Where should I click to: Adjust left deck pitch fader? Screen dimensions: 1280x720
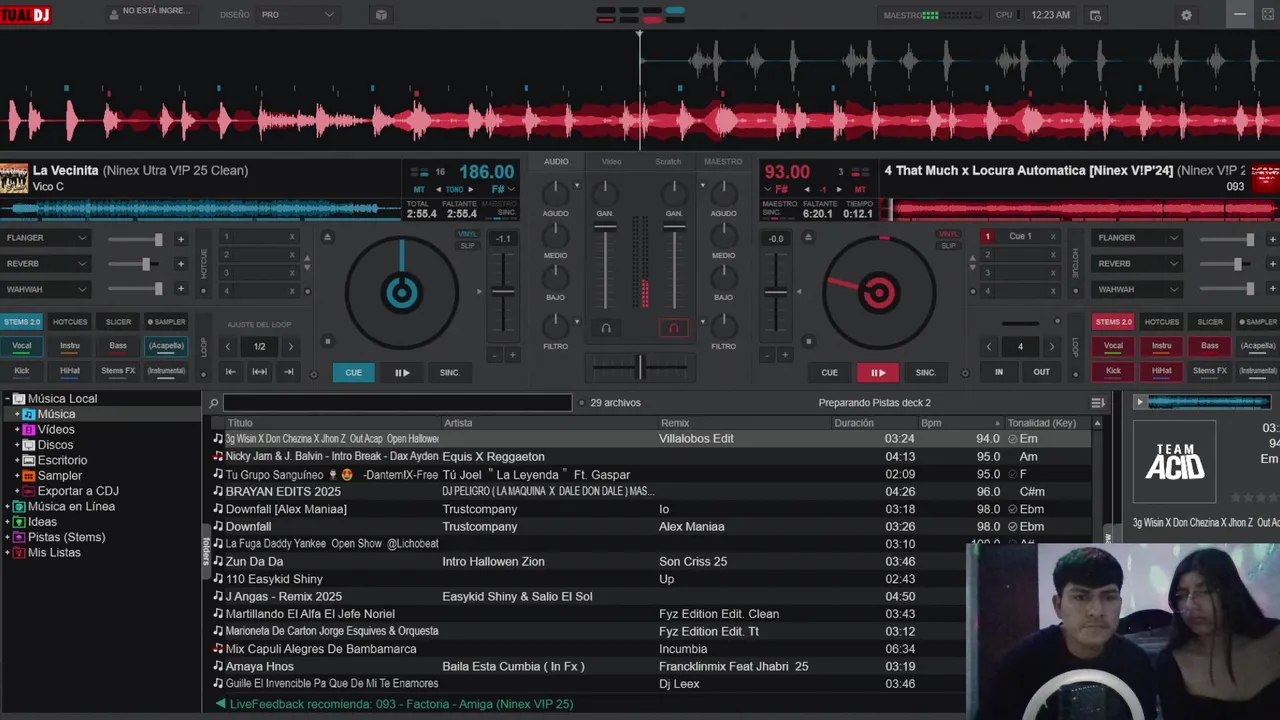coord(503,291)
